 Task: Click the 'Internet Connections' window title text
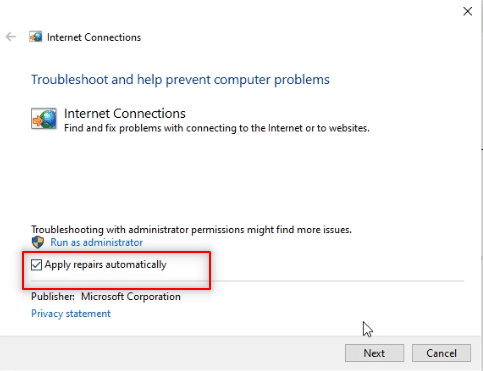click(x=94, y=37)
